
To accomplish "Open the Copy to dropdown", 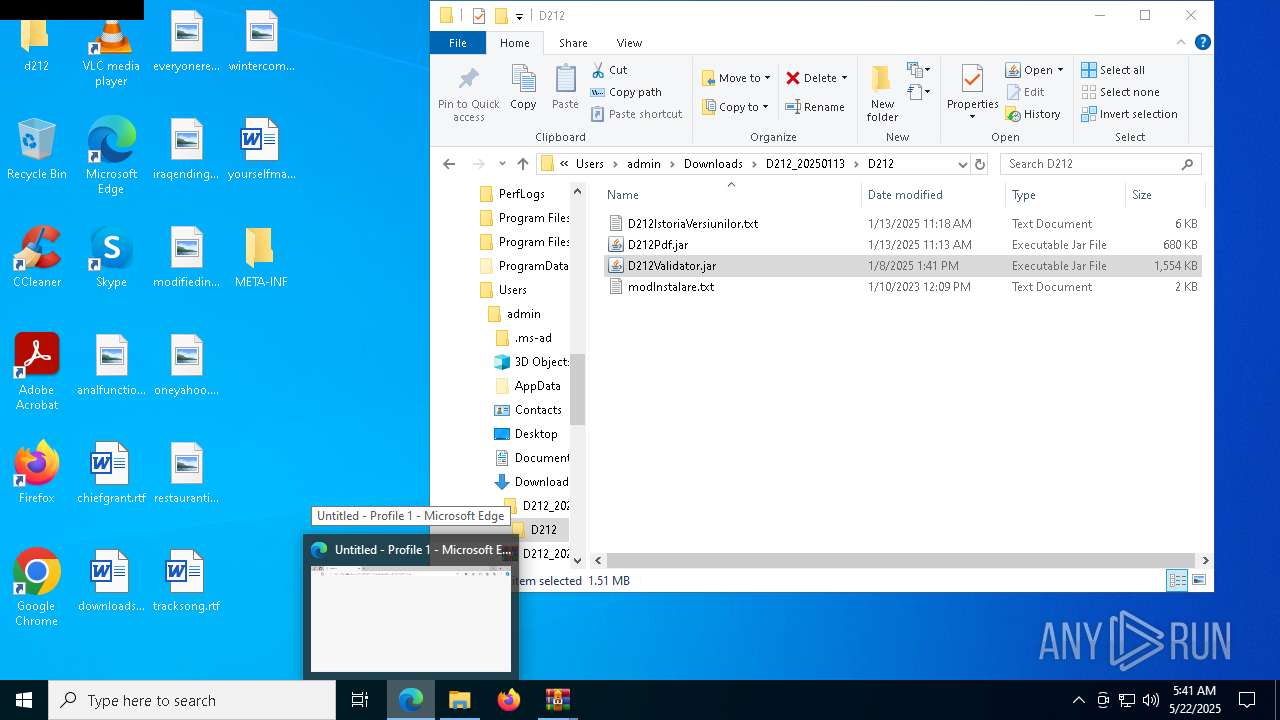I will [736, 107].
